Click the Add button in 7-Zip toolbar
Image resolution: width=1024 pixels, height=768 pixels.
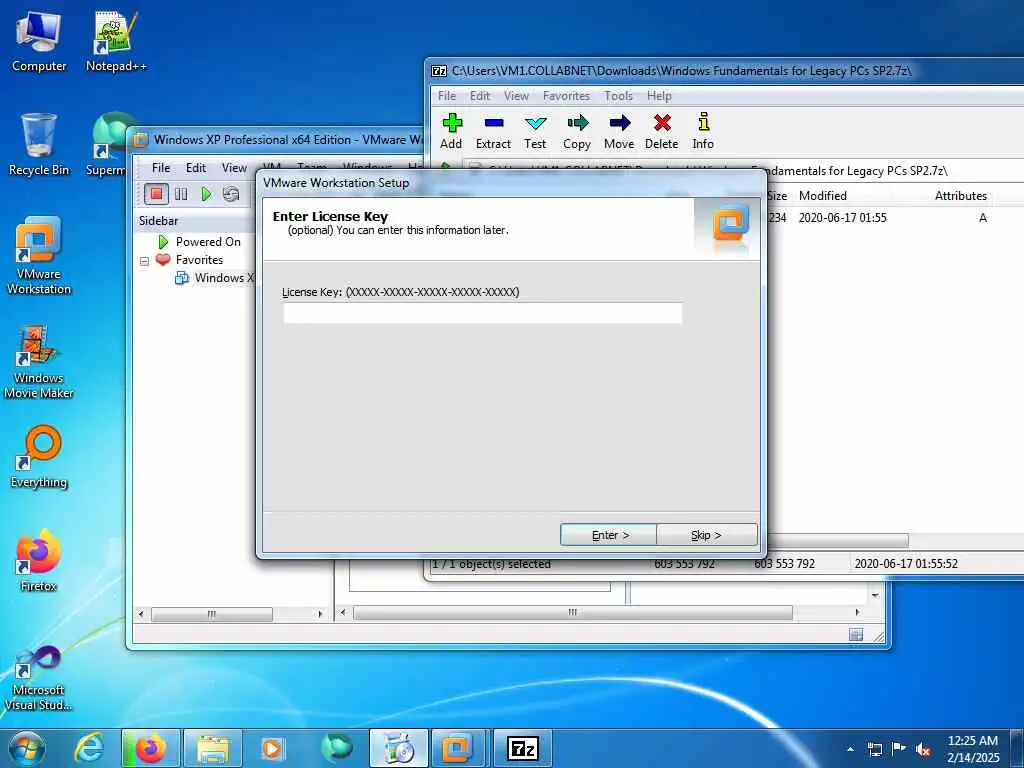451,131
